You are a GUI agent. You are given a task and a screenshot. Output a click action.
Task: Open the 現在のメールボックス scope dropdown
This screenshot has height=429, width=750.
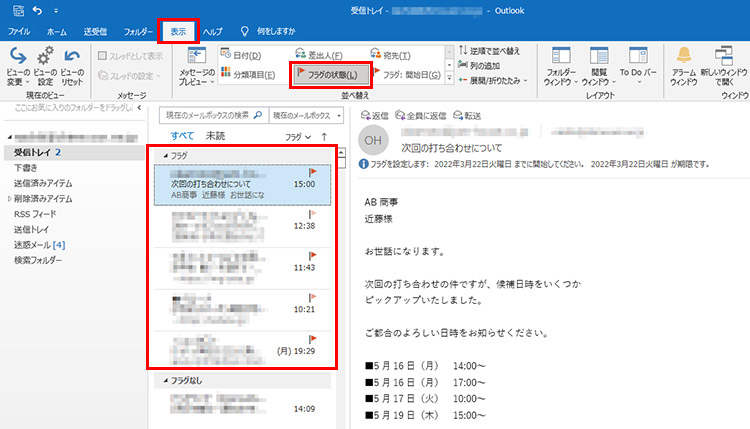pos(305,115)
